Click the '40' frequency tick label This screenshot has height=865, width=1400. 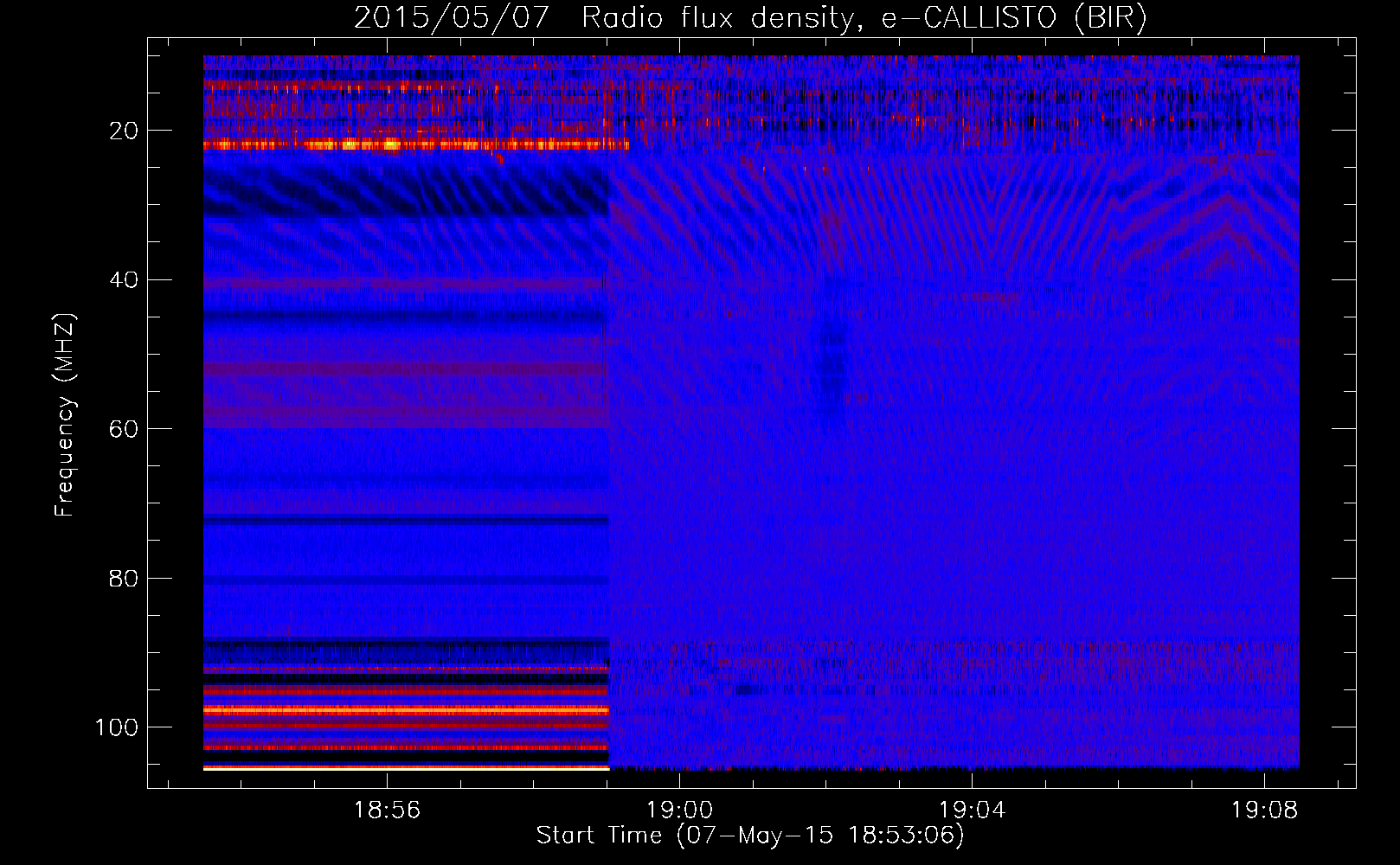[x=124, y=280]
